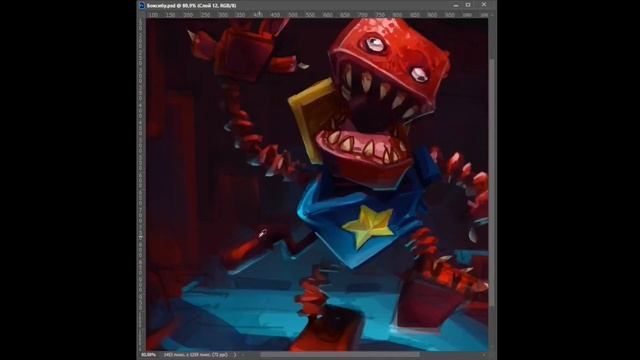
Task: Click the horizontal scrollbar thumb
Action: 340,355
